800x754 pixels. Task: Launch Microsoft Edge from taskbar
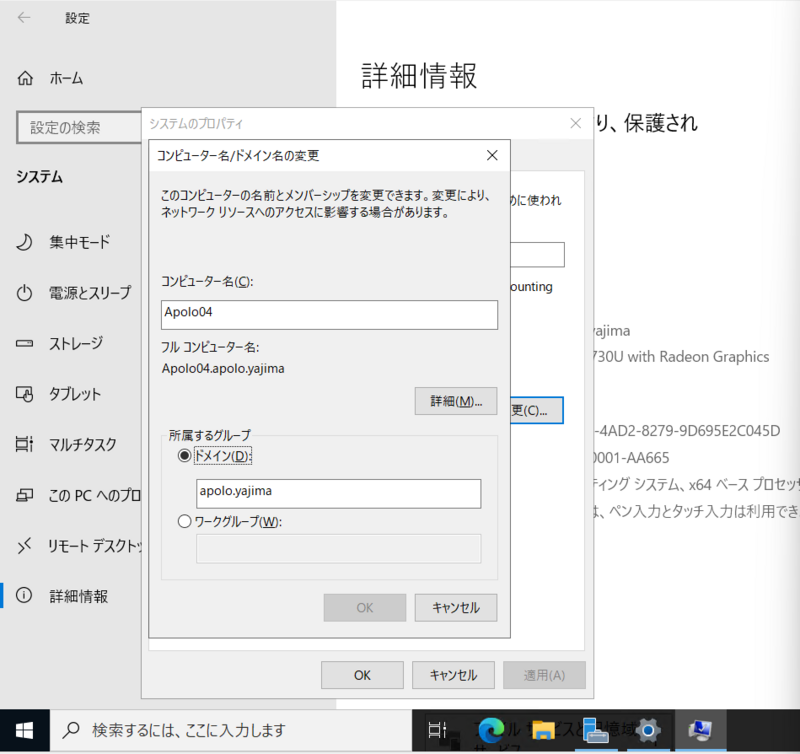click(x=491, y=731)
